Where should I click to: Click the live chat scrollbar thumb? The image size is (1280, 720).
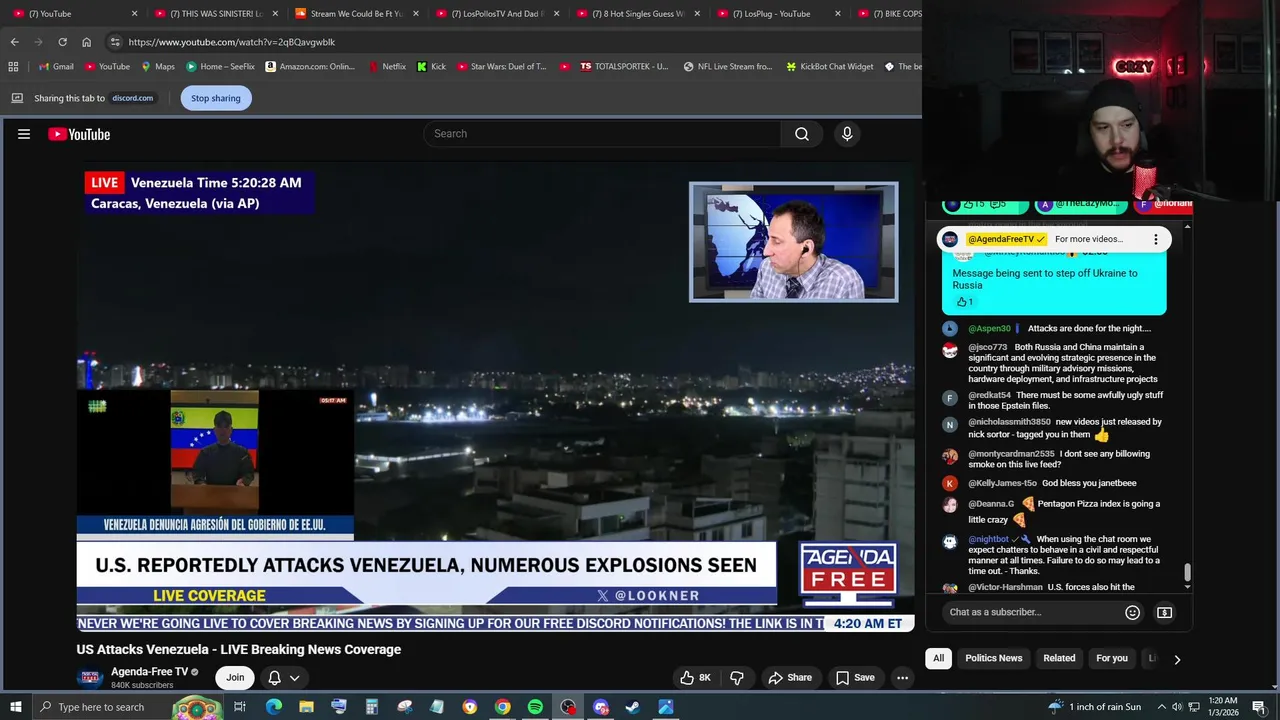tap(1187, 573)
